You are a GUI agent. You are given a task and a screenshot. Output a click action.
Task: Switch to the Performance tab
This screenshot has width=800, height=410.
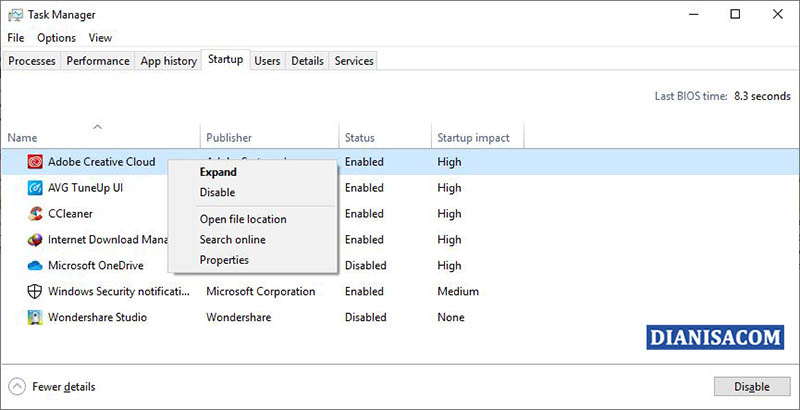tap(98, 61)
